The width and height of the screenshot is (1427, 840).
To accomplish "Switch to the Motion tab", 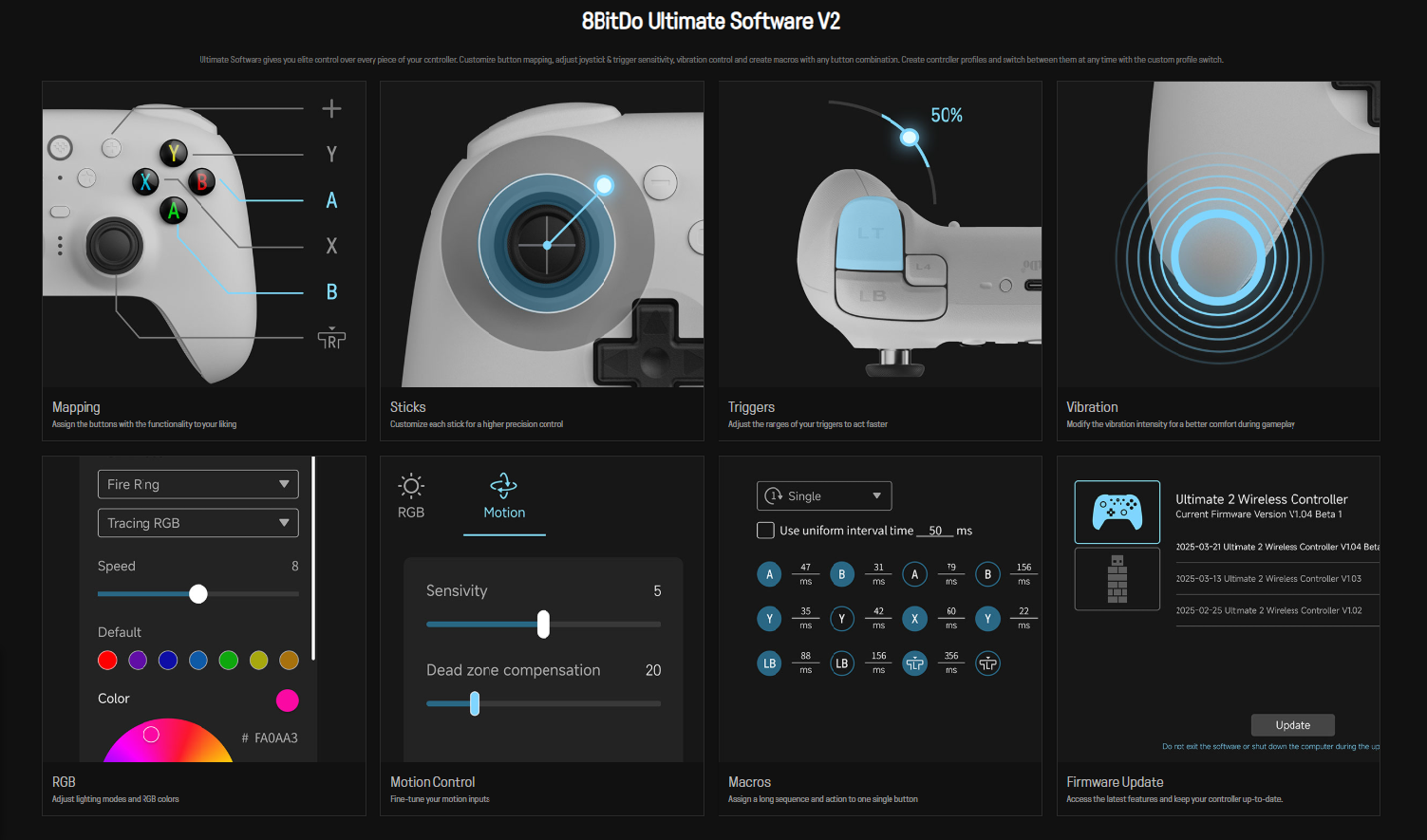I will point(504,503).
